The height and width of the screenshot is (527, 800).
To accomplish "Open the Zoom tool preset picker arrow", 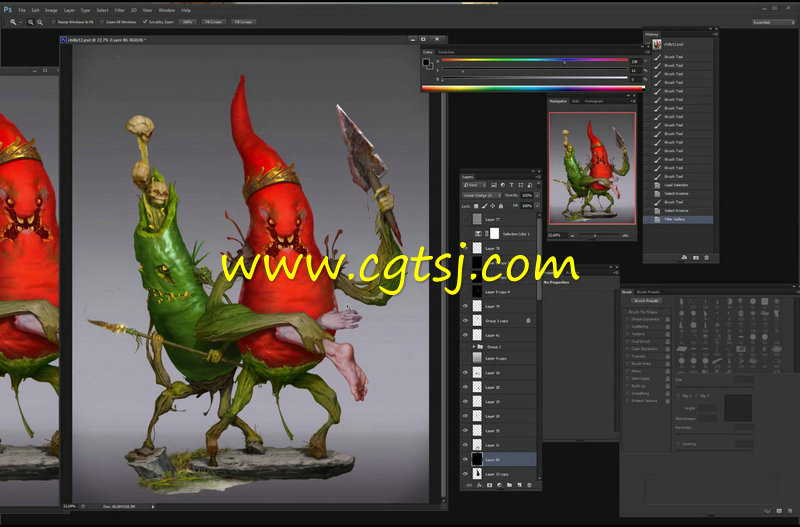I will pyautogui.click(x=20, y=22).
